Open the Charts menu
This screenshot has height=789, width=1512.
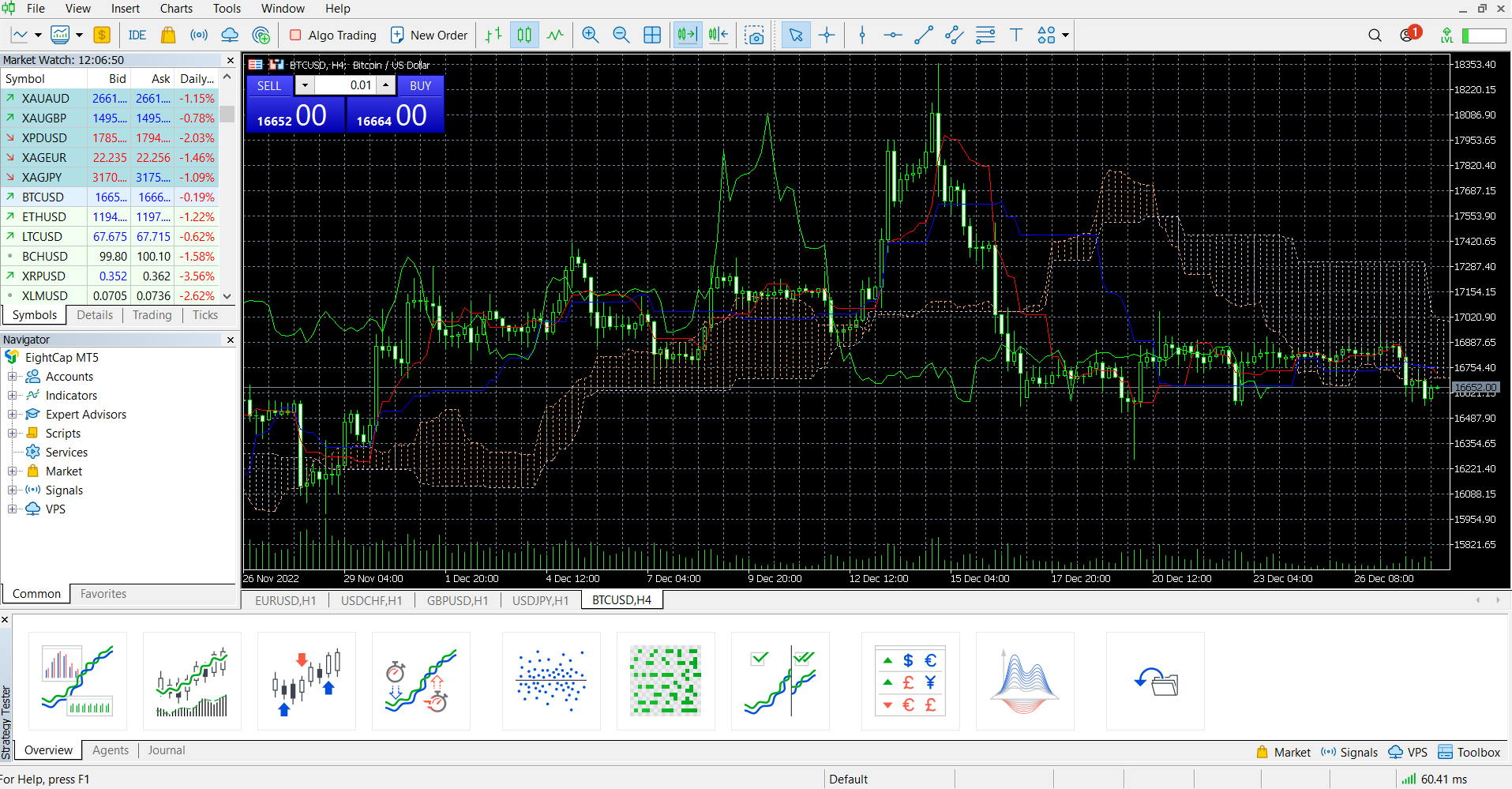coord(176,8)
